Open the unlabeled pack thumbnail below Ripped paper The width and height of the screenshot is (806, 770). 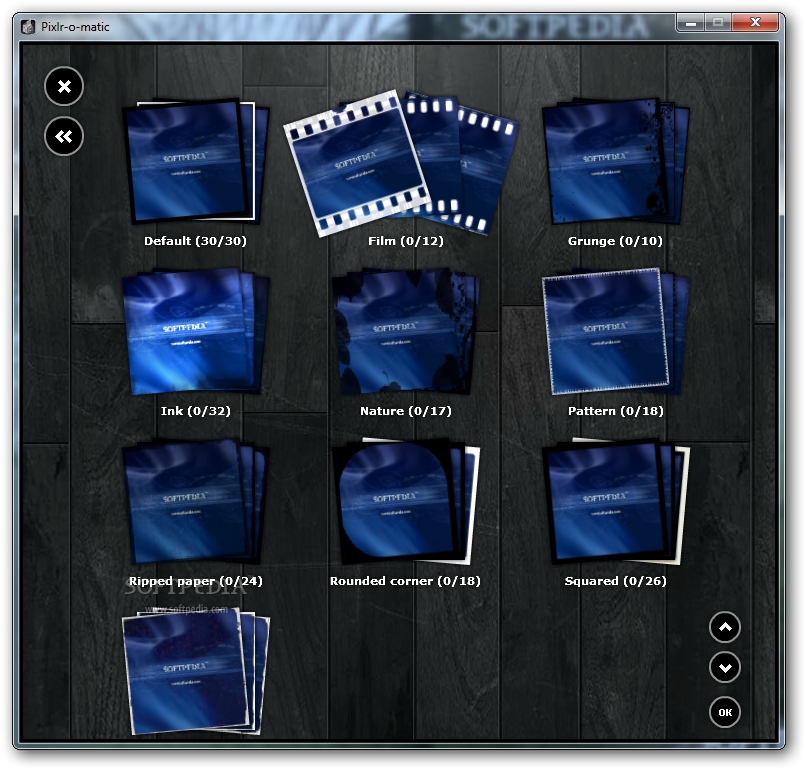coord(195,671)
